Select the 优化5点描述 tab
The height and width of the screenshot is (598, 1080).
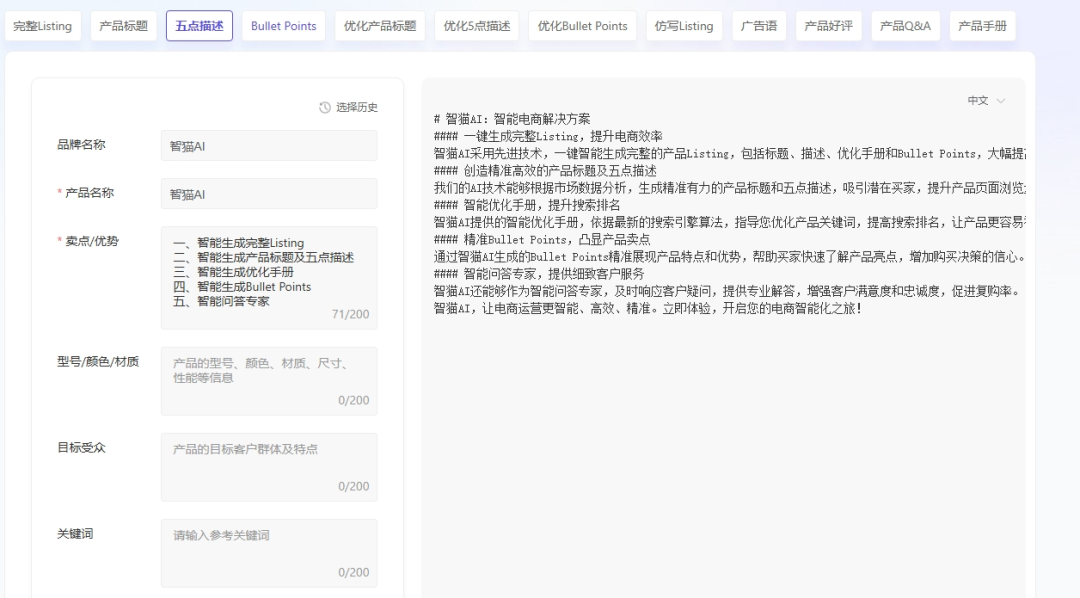point(475,26)
